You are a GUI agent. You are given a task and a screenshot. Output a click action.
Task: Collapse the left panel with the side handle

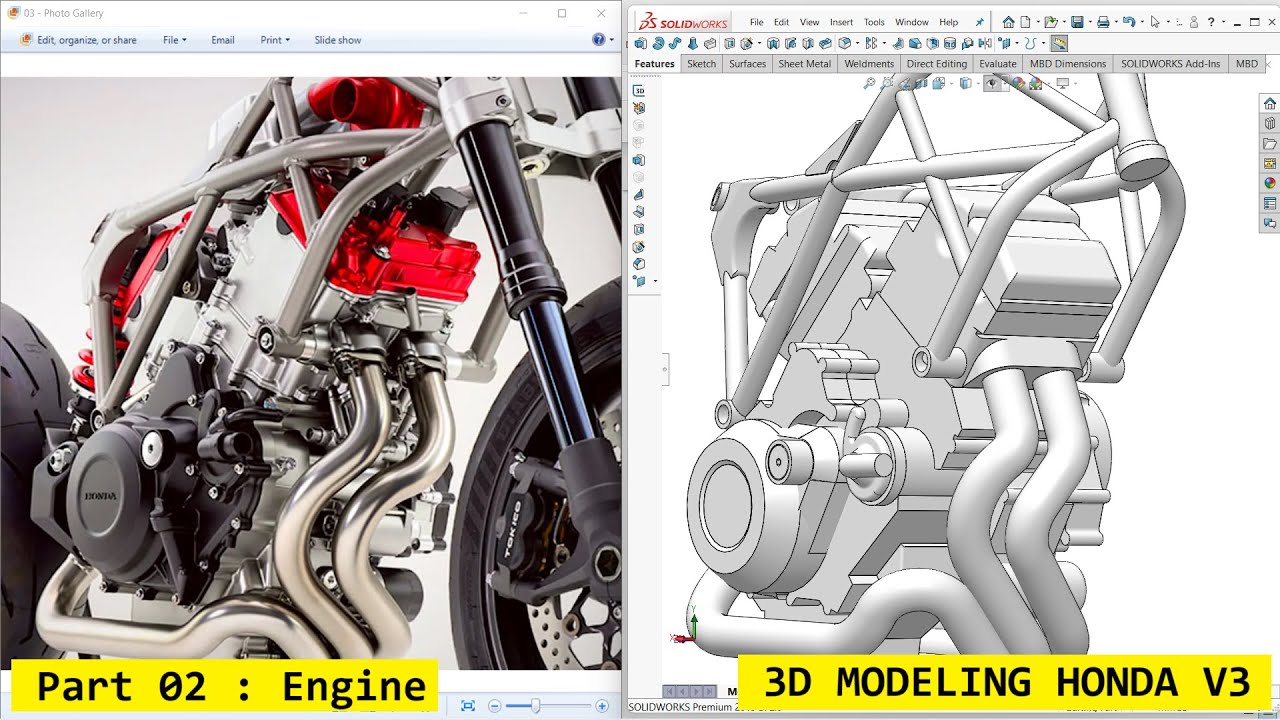pos(665,370)
